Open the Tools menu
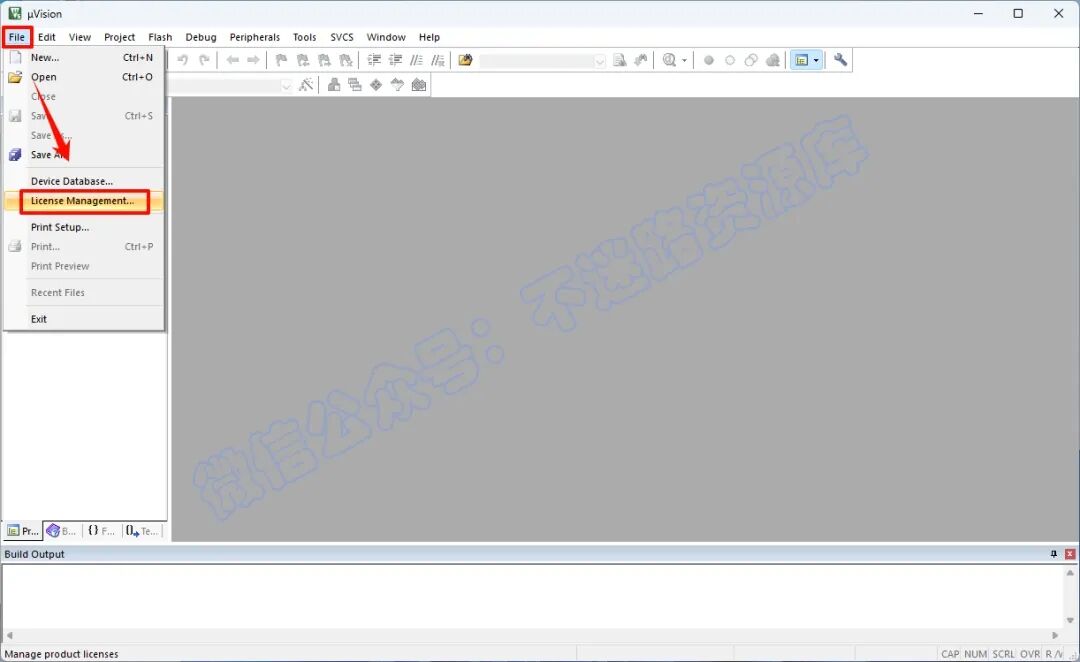 tap(304, 37)
